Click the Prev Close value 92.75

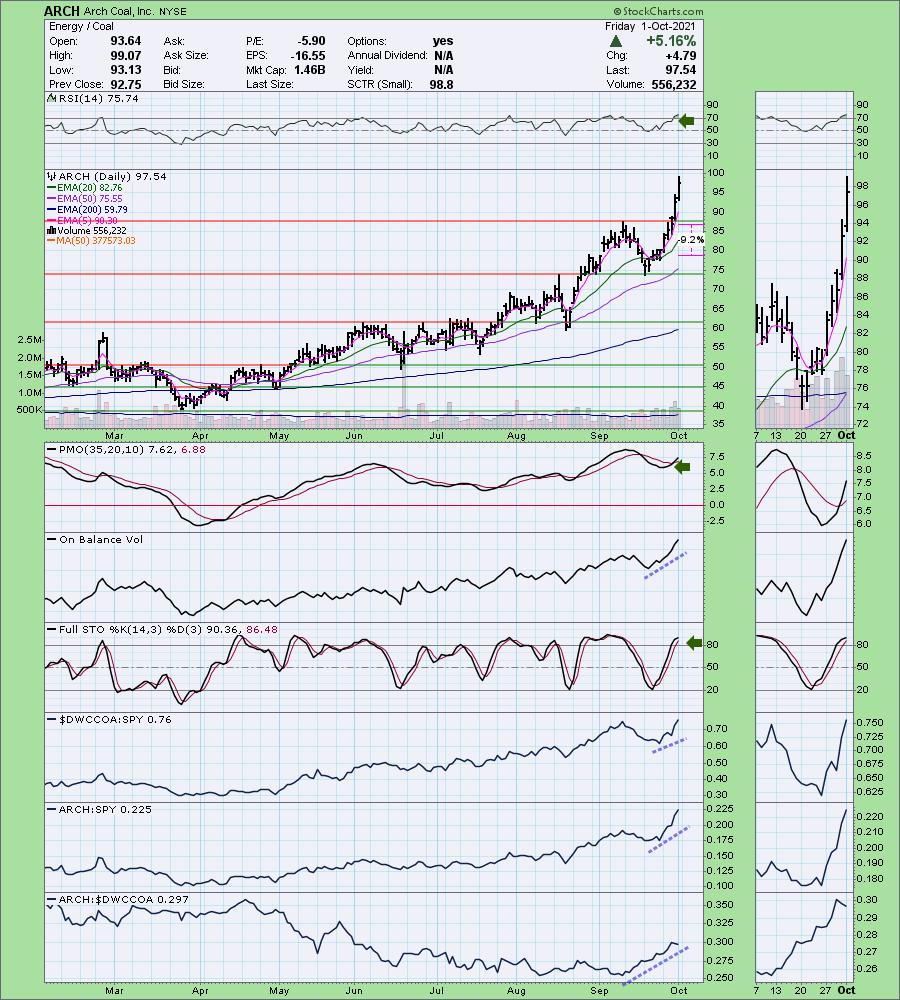(126, 84)
